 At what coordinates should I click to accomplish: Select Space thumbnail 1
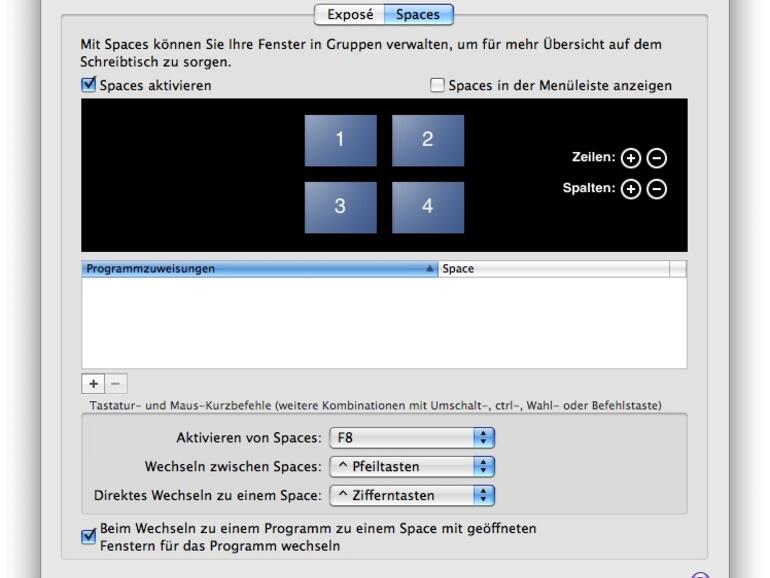pyautogui.click(x=340, y=140)
